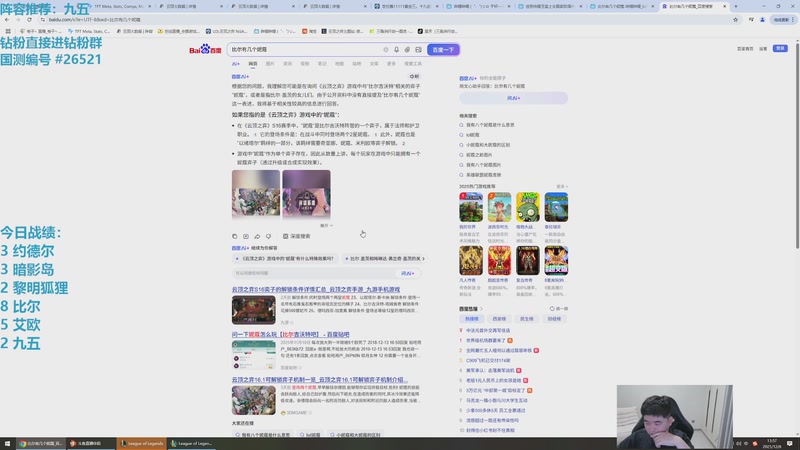Open the C909飞机 hot search item
This screenshot has width=800, height=450.
488,361
